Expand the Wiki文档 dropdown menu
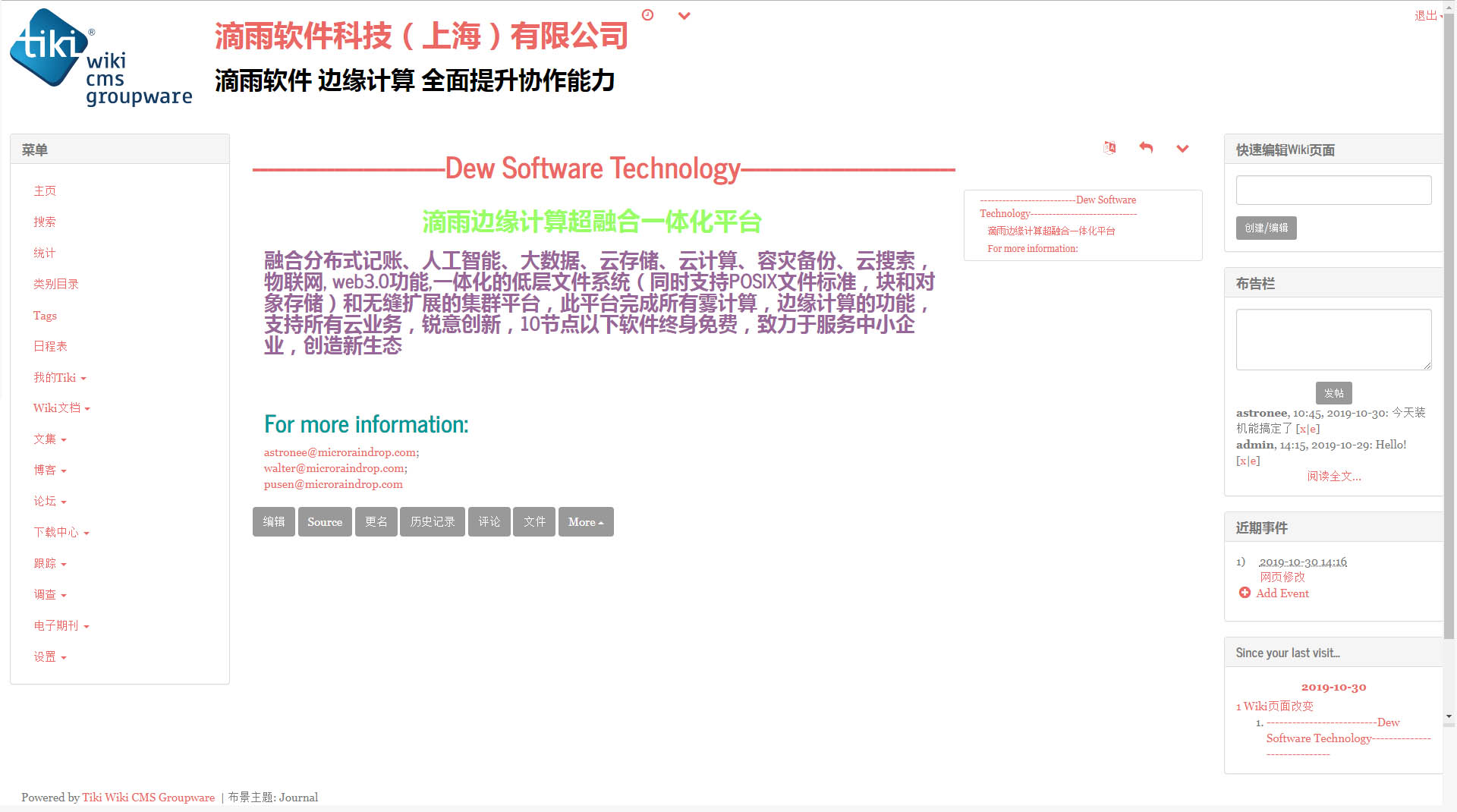 coord(61,408)
